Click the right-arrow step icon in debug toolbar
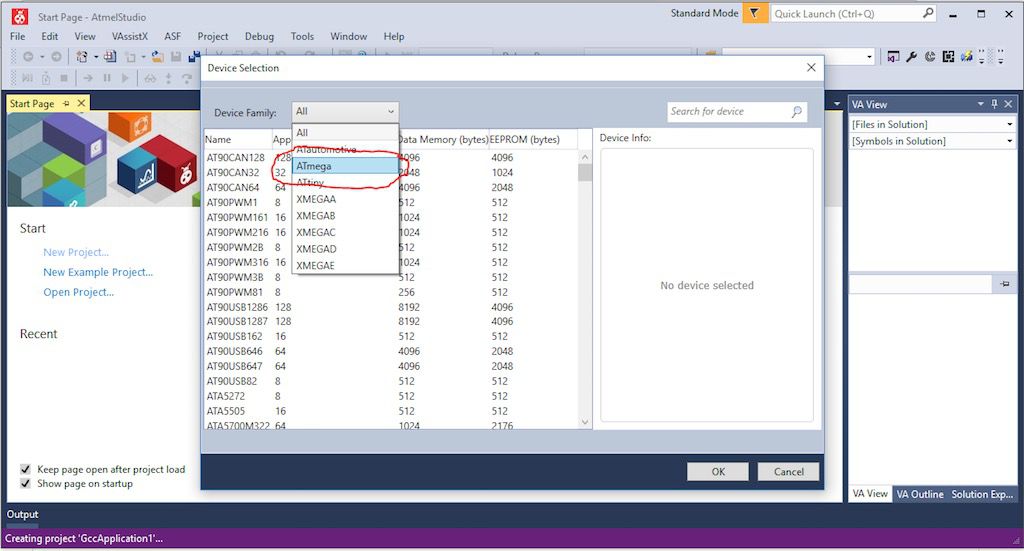The width and height of the screenshot is (1024, 551). [88, 78]
